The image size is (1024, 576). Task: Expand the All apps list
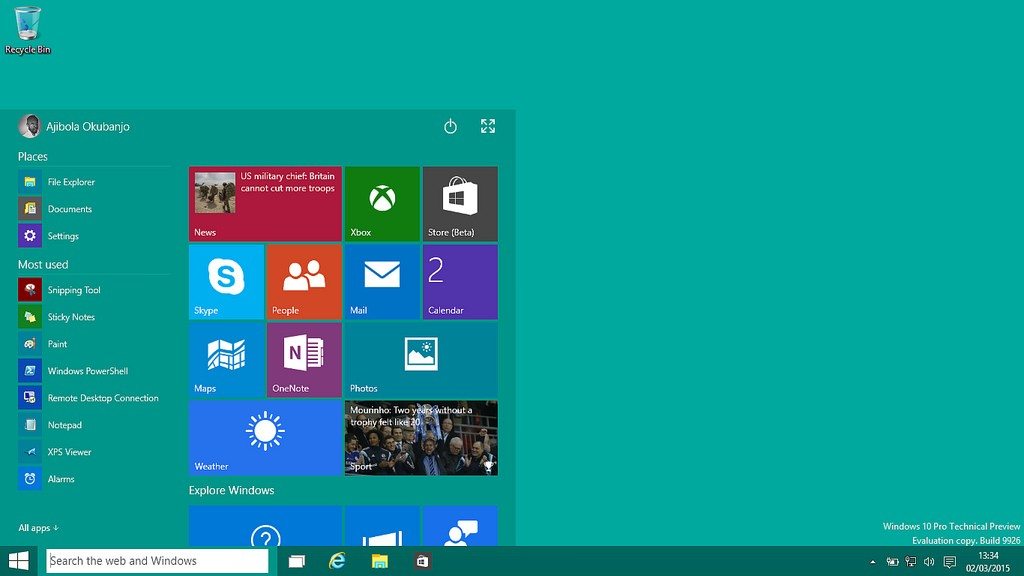click(39, 528)
